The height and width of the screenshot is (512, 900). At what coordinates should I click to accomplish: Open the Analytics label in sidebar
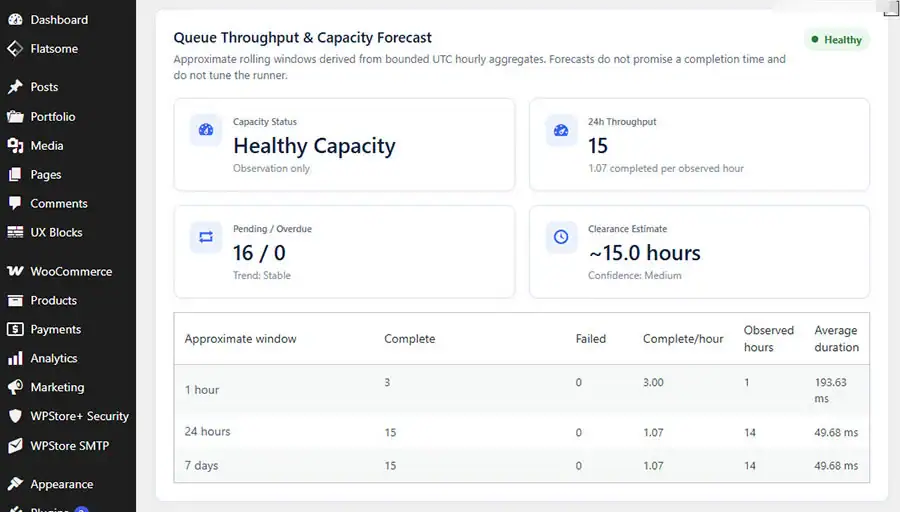point(53,358)
